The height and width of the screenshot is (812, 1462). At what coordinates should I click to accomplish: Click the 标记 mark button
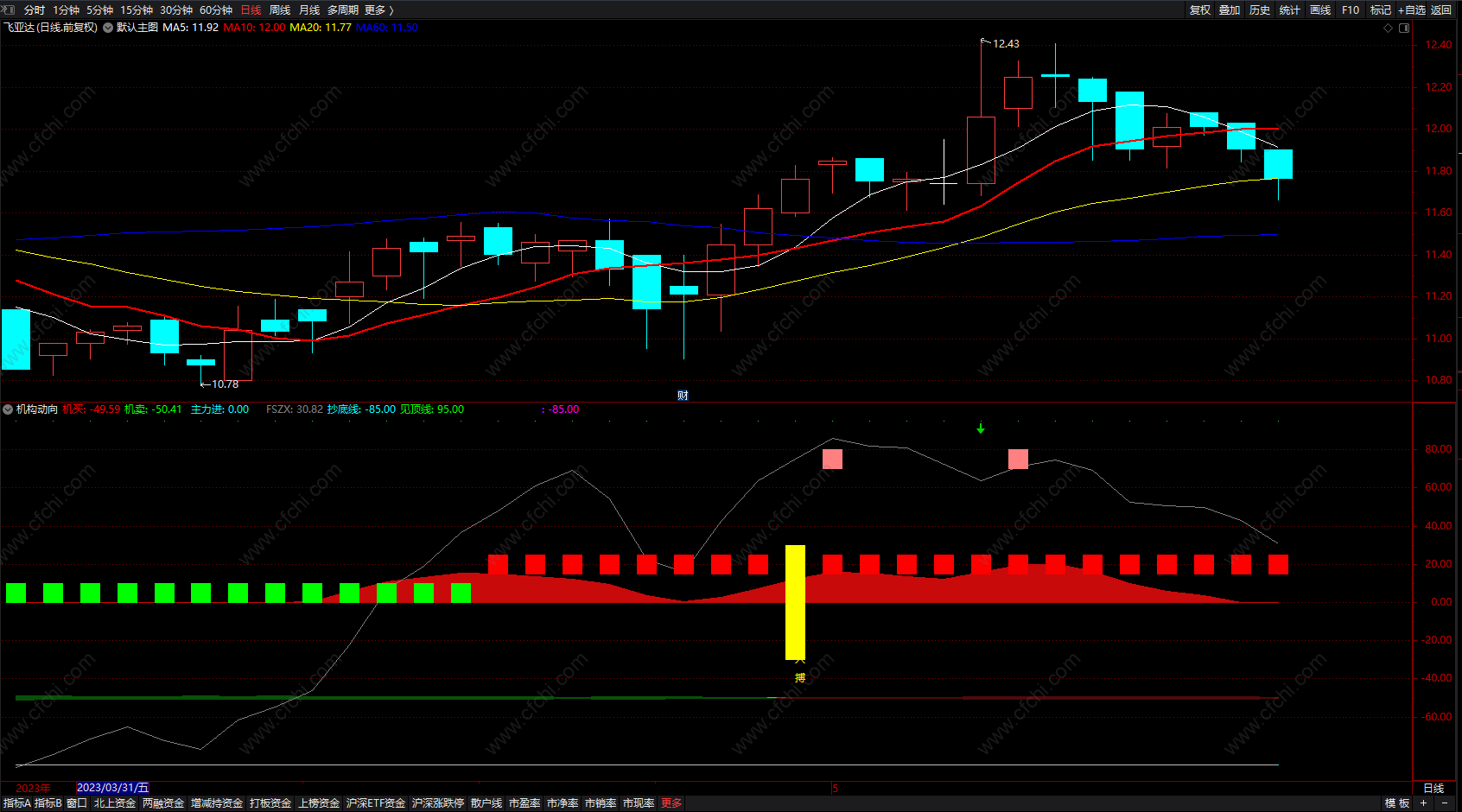[1381, 10]
